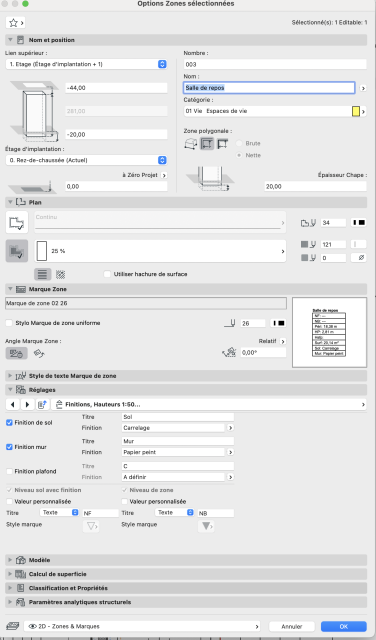Enable Finition plafond checkbox
376x640 pixels.
pyautogui.click(x=9, y=471)
